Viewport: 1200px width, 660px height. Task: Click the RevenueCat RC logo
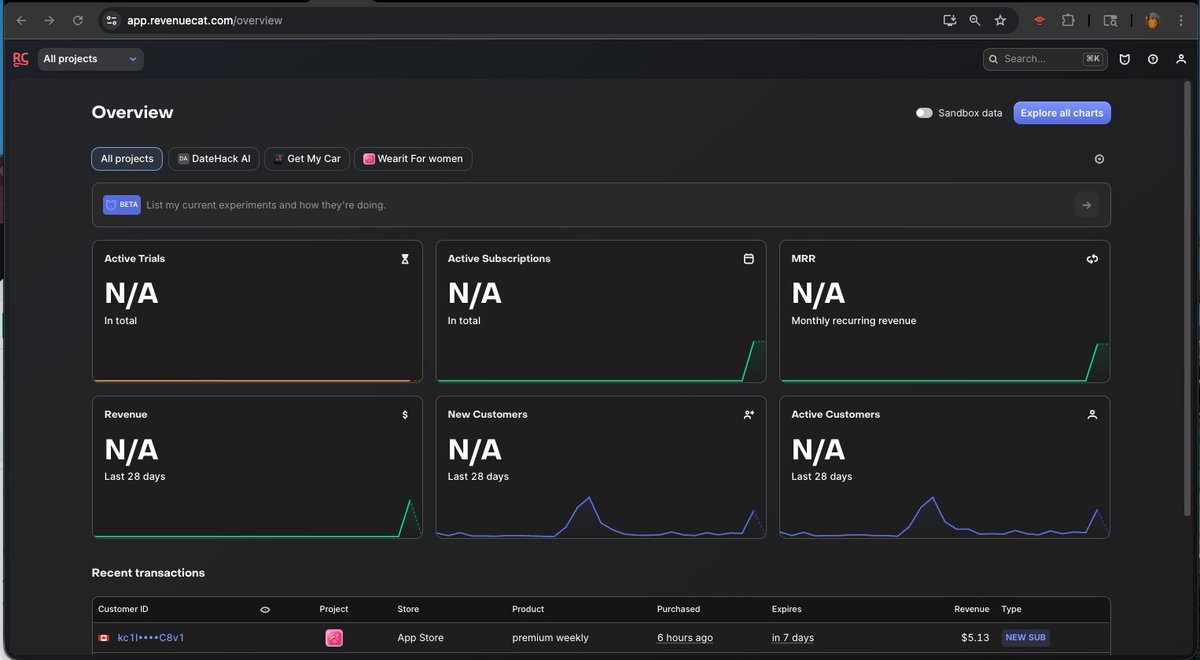coord(20,59)
